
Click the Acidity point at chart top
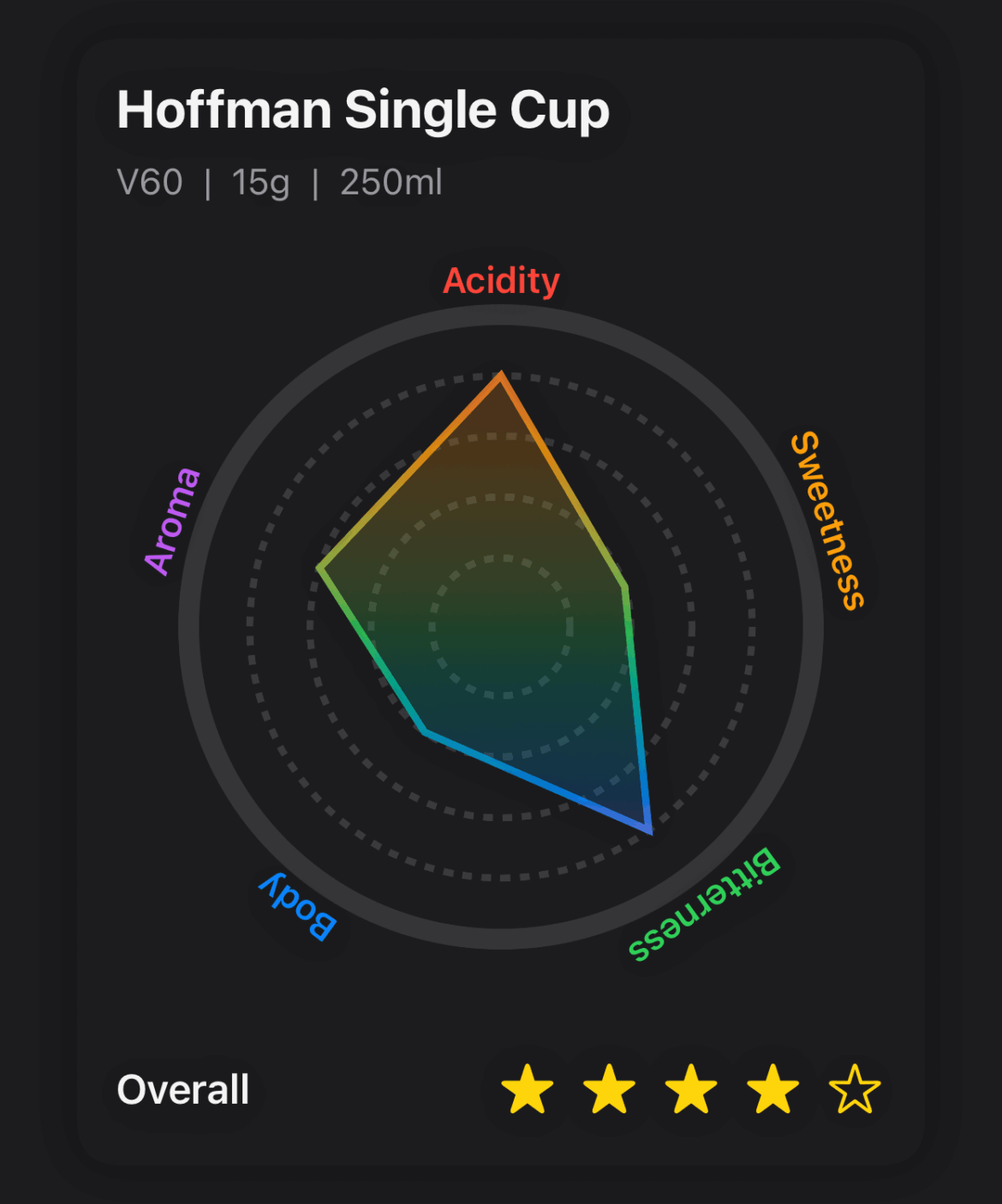tap(502, 374)
